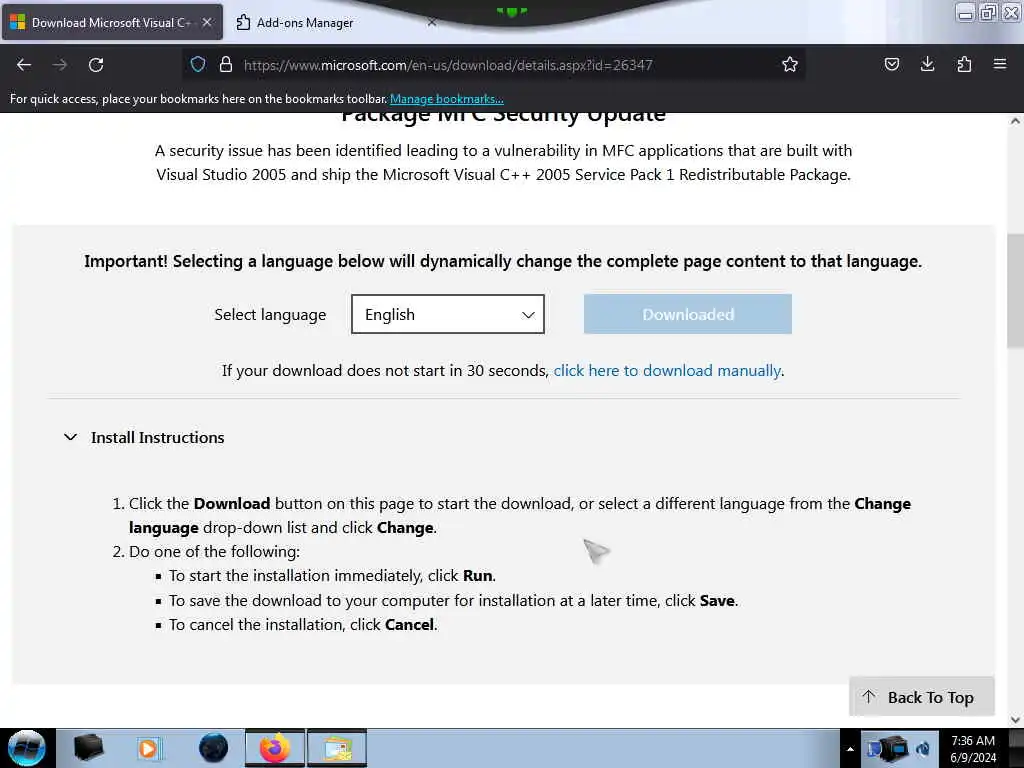Screen dimensions: 1024x768
Task: Open the volume tray icon
Action: tap(923, 749)
